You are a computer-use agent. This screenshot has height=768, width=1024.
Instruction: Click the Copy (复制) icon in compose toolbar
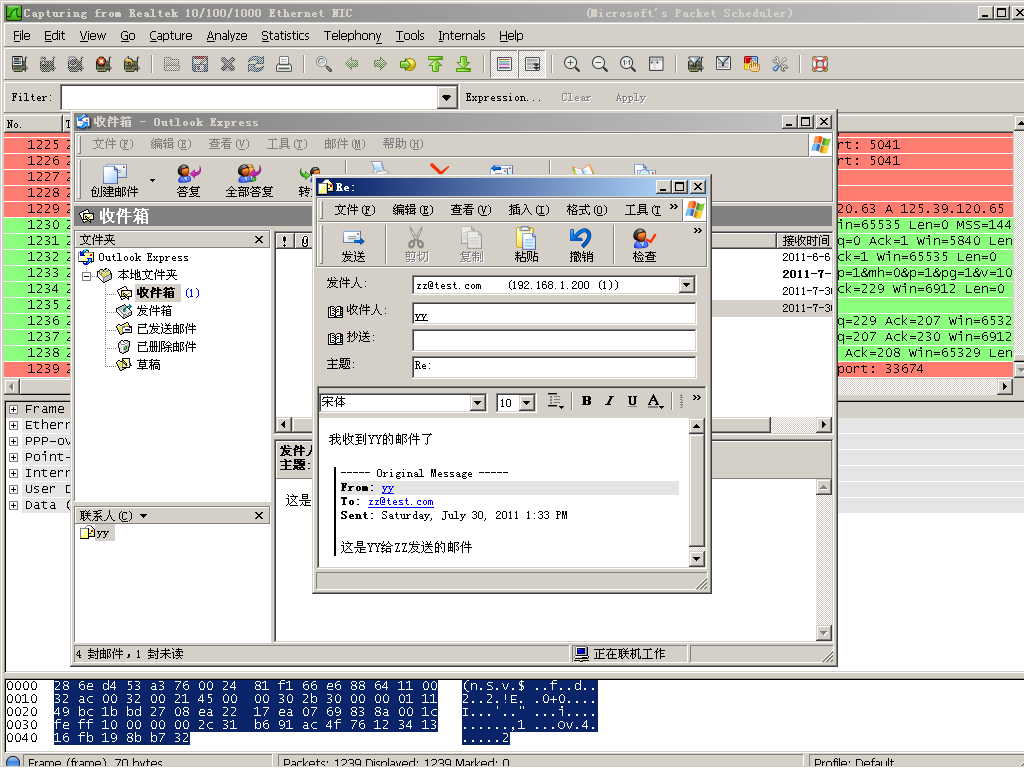click(x=471, y=244)
